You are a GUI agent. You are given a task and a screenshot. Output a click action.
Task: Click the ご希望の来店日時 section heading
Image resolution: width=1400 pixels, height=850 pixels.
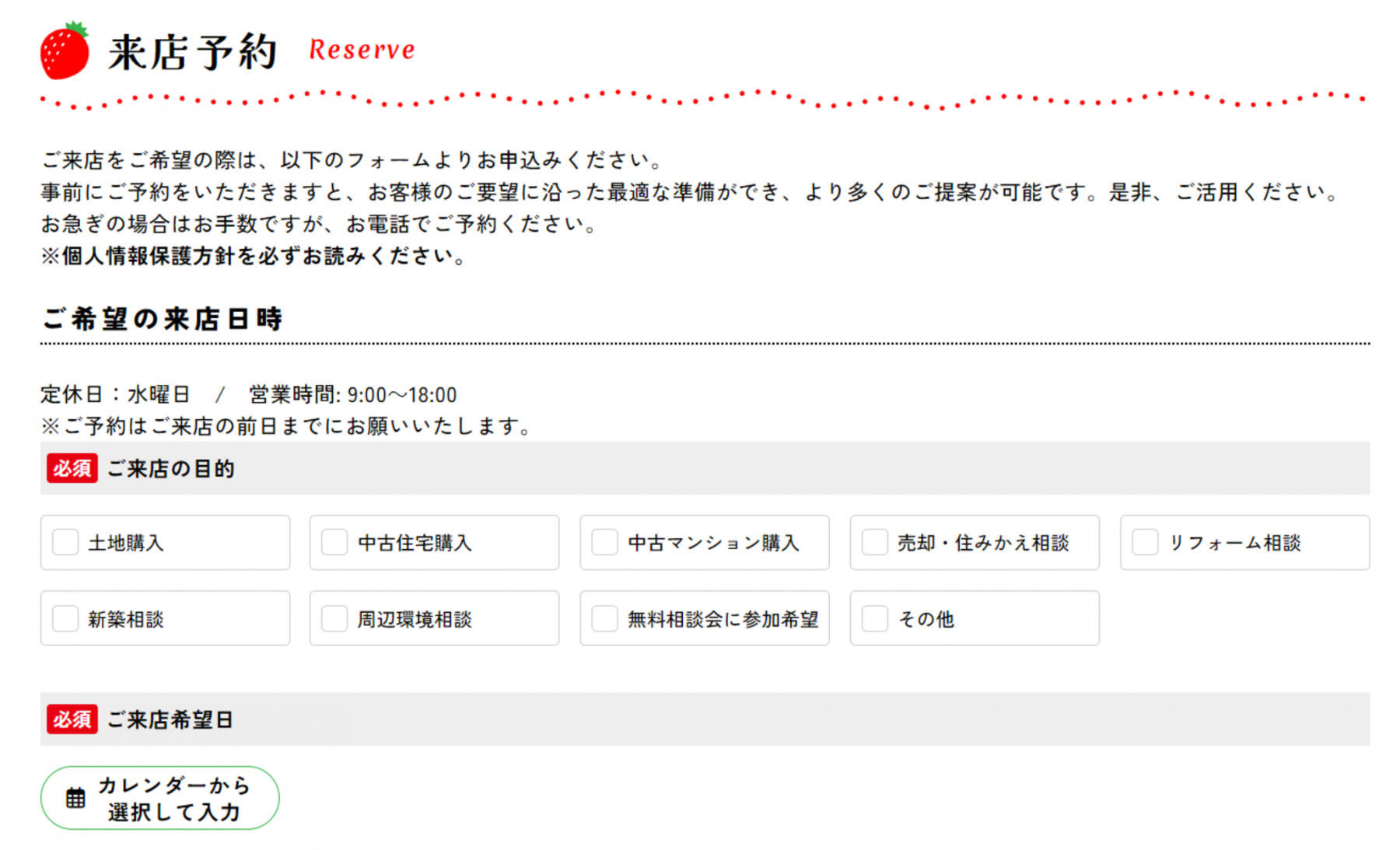tap(162, 319)
